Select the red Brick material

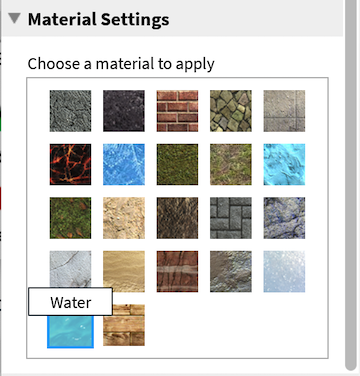(177, 111)
